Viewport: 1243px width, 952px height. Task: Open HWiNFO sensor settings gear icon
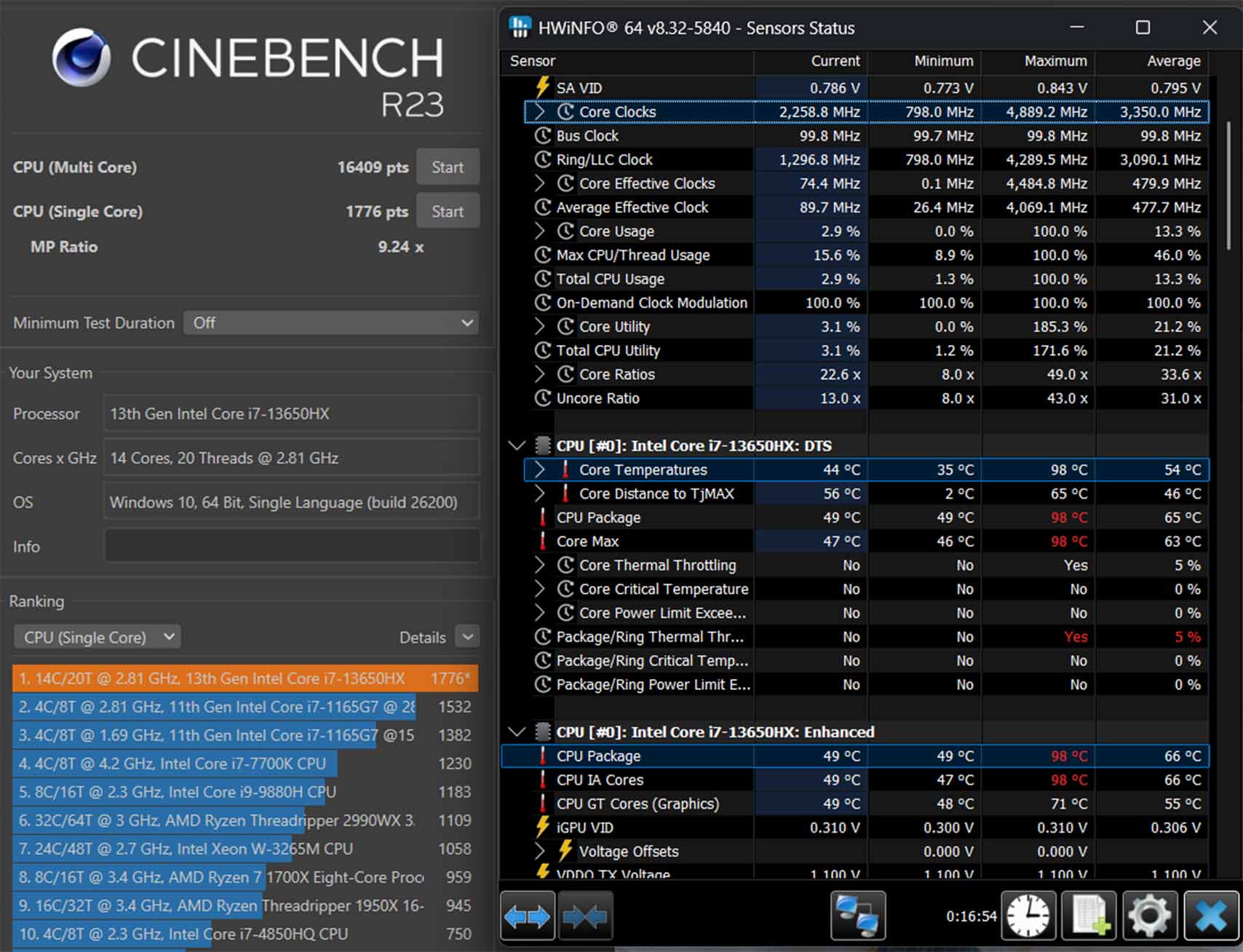1150,916
